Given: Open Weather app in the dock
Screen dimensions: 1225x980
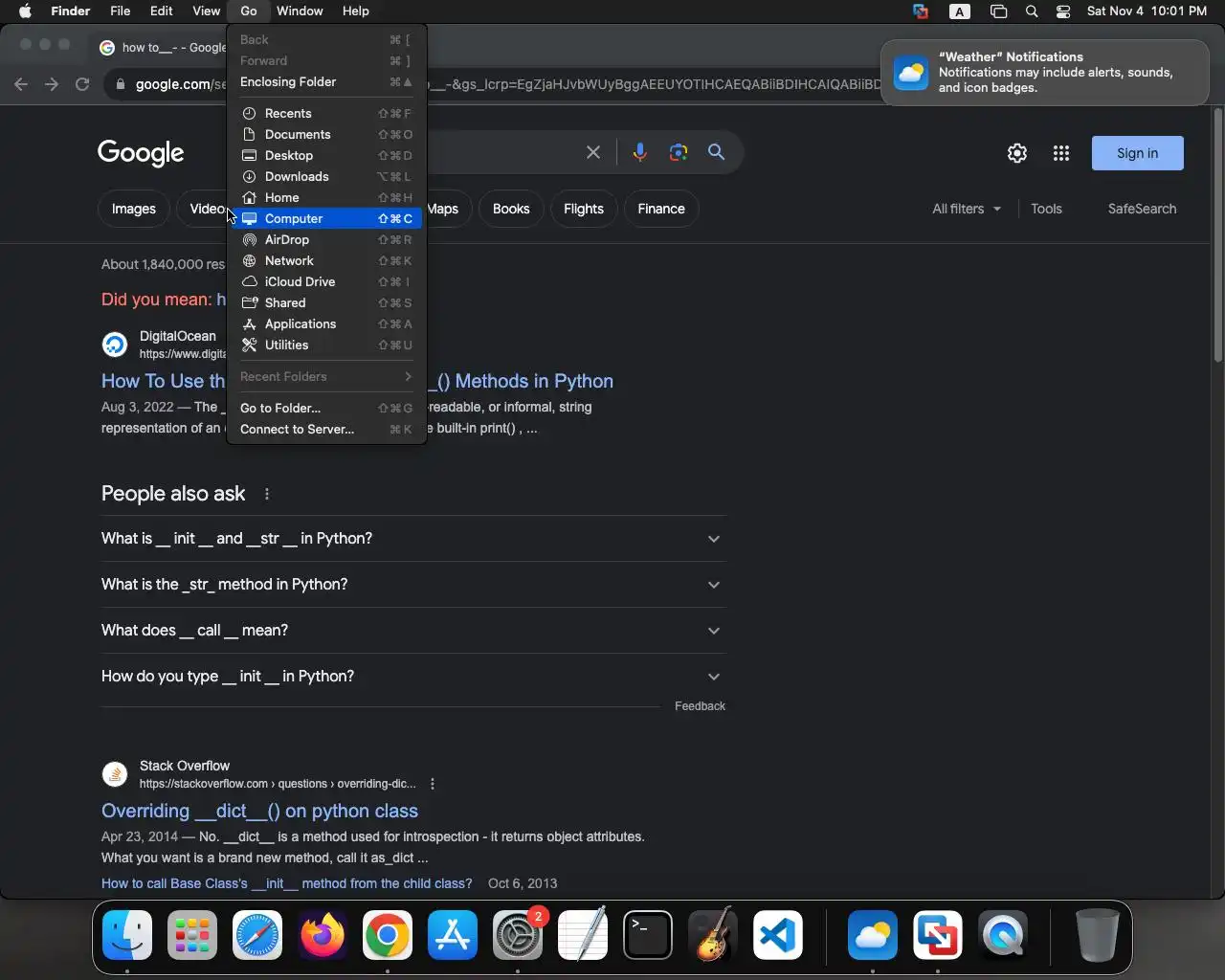Looking at the screenshot, I should click(x=873, y=935).
